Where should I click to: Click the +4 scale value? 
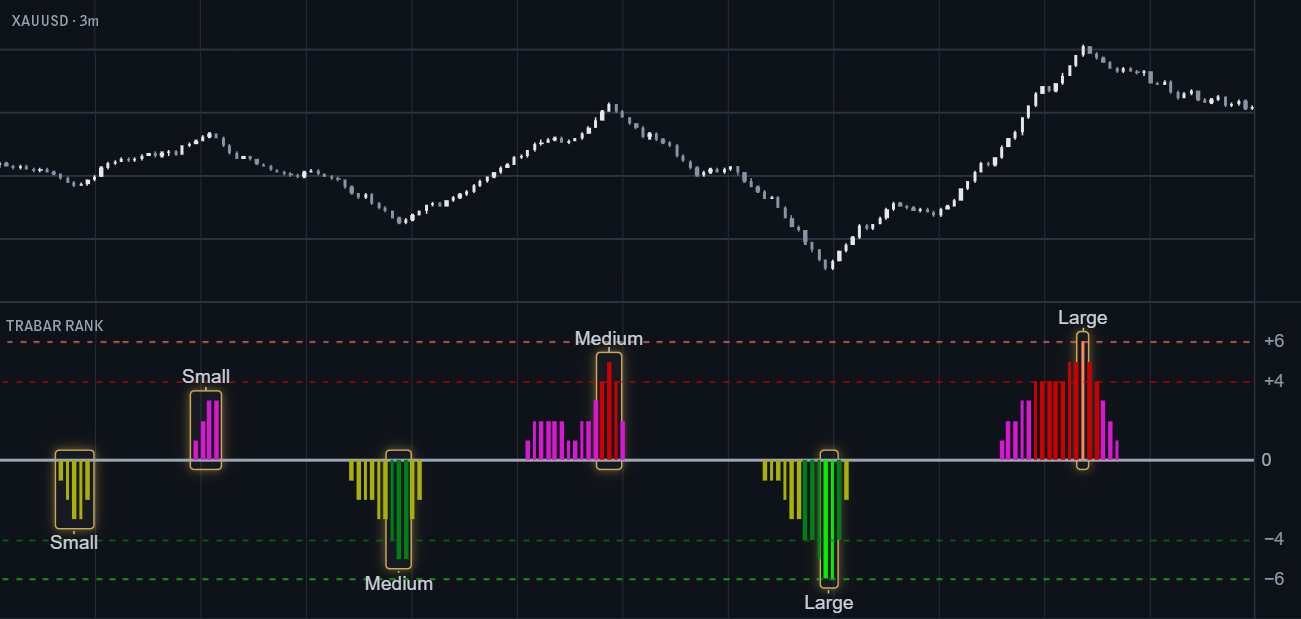[x=1273, y=381]
